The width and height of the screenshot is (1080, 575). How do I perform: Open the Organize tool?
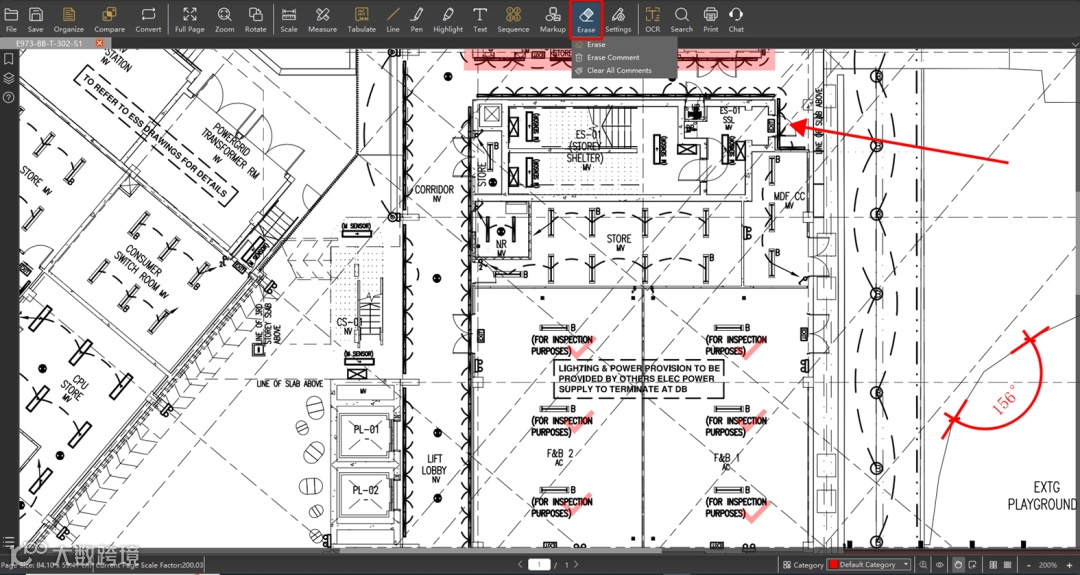tap(69, 19)
